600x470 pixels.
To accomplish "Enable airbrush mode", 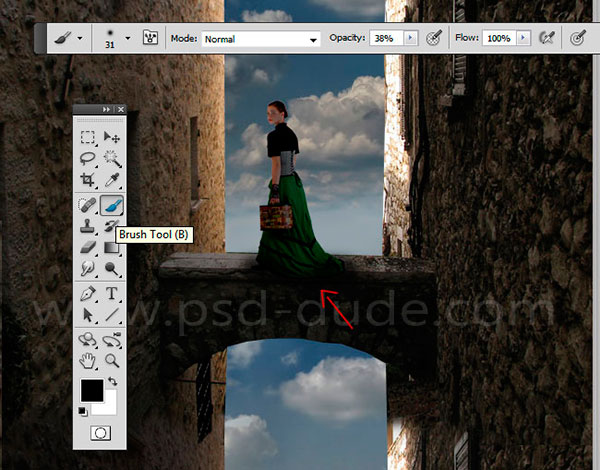I will [547, 38].
